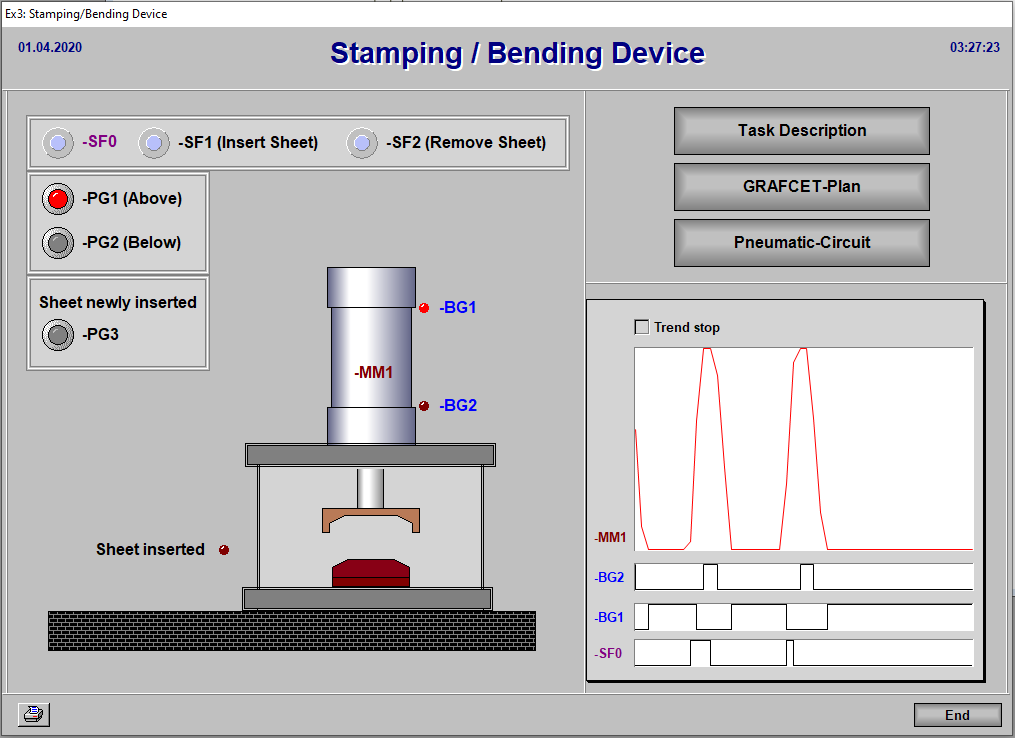Show the Pneumatic-Circuit diagram

tap(802, 243)
